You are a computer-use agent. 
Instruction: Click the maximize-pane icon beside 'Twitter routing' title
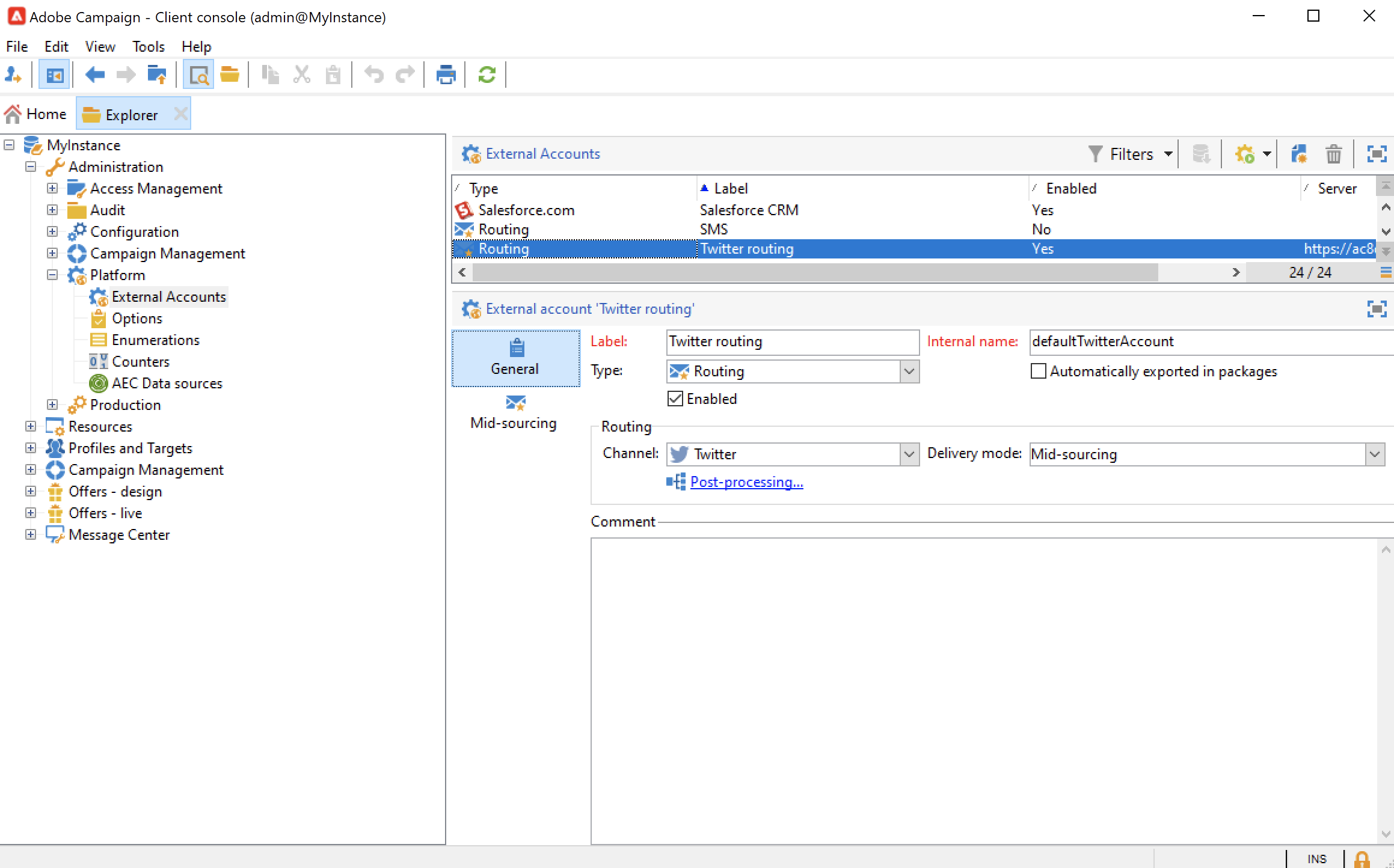[x=1376, y=309]
